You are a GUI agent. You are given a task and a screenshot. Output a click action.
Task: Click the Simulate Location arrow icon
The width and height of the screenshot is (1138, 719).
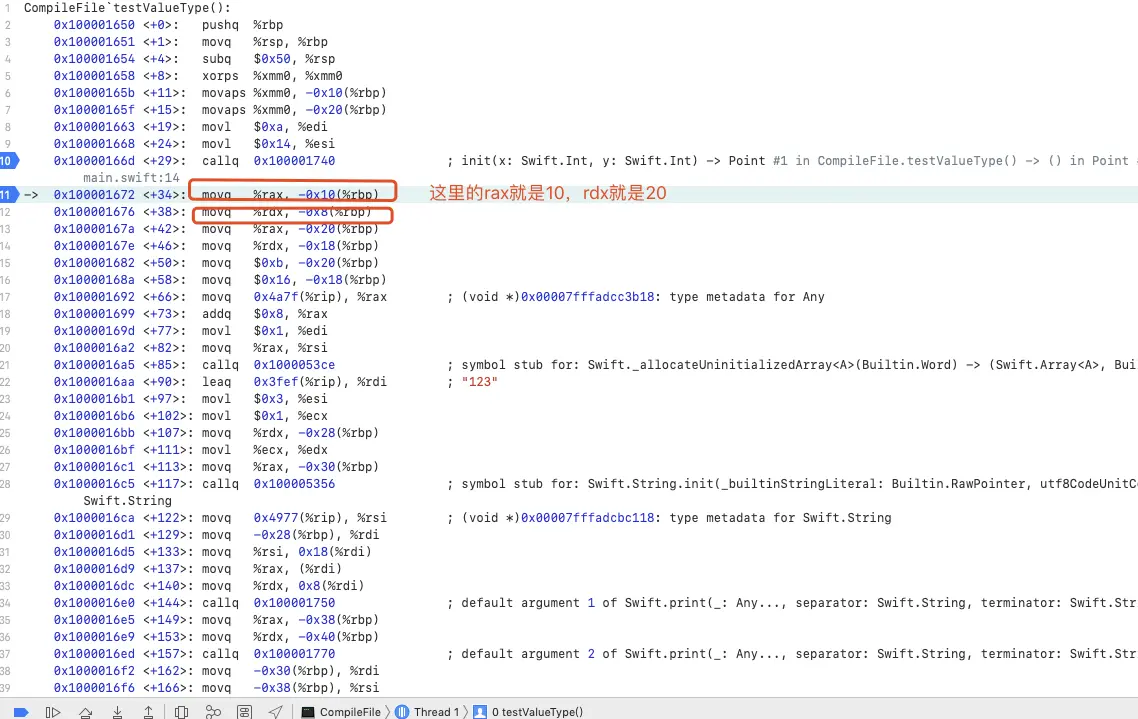click(x=276, y=712)
